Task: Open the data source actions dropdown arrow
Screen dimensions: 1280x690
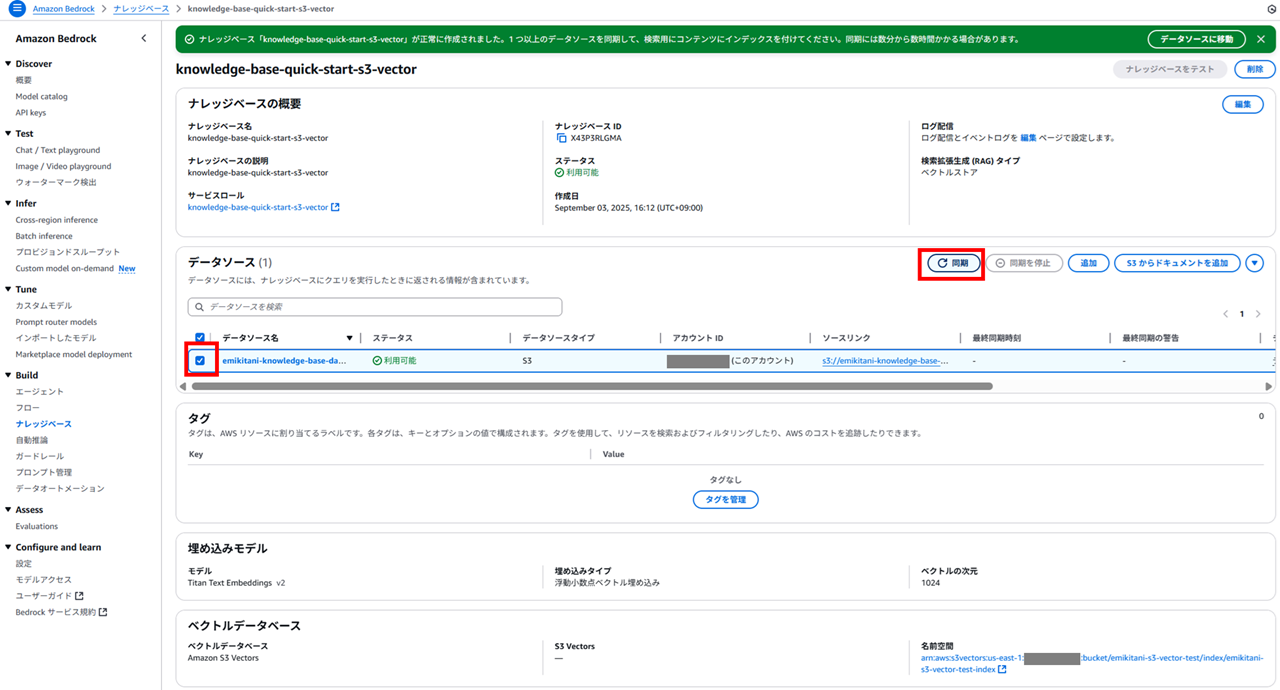Action: [x=1255, y=263]
